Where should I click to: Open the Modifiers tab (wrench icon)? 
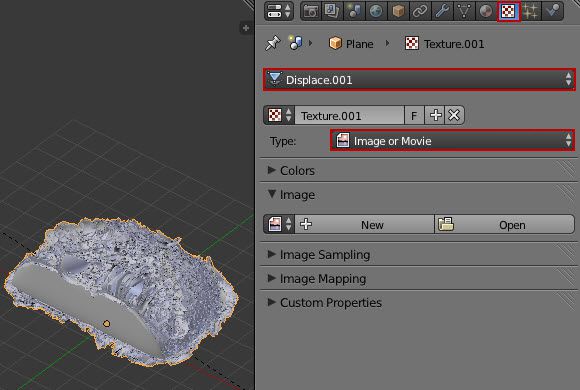pyautogui.click(x=442, y=11)
